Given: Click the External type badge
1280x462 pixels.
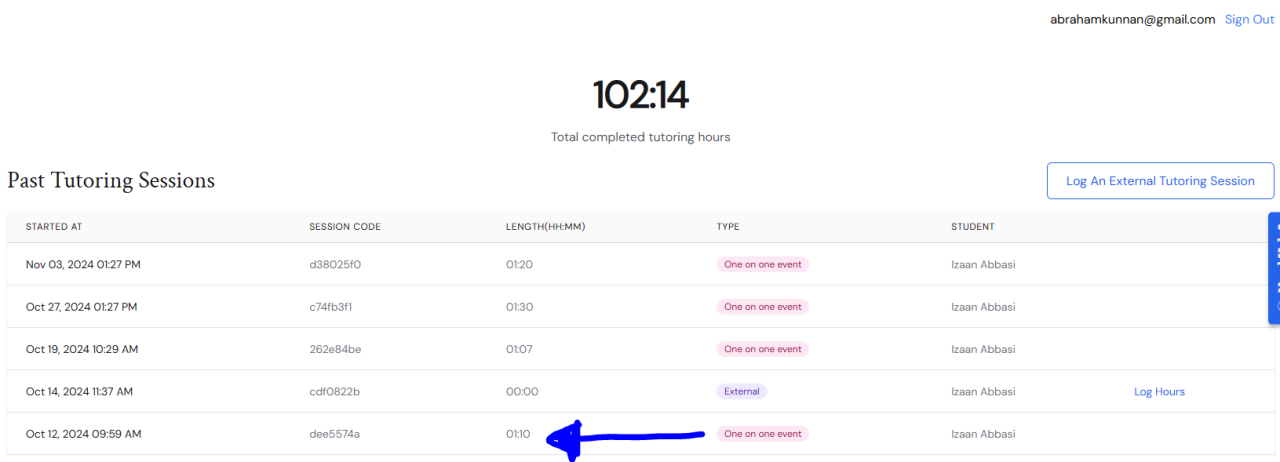Looking at the screenshot, I should click(741, 392).
